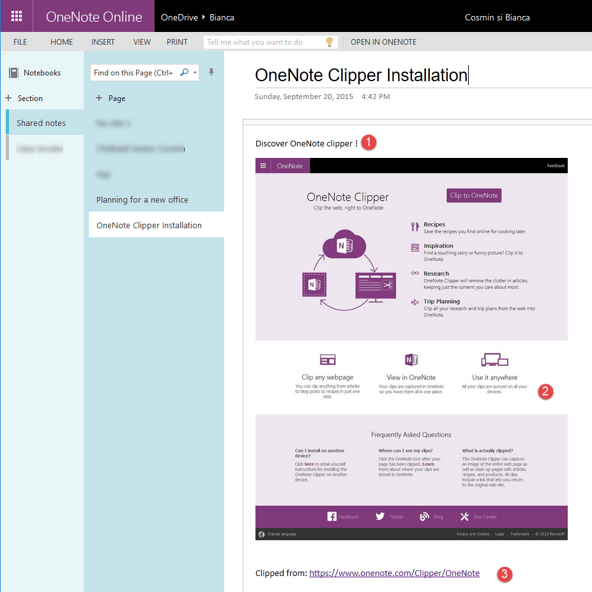Click the Notebooks label
This screenshot has height=592, width=592.
(x=42, y=73)
